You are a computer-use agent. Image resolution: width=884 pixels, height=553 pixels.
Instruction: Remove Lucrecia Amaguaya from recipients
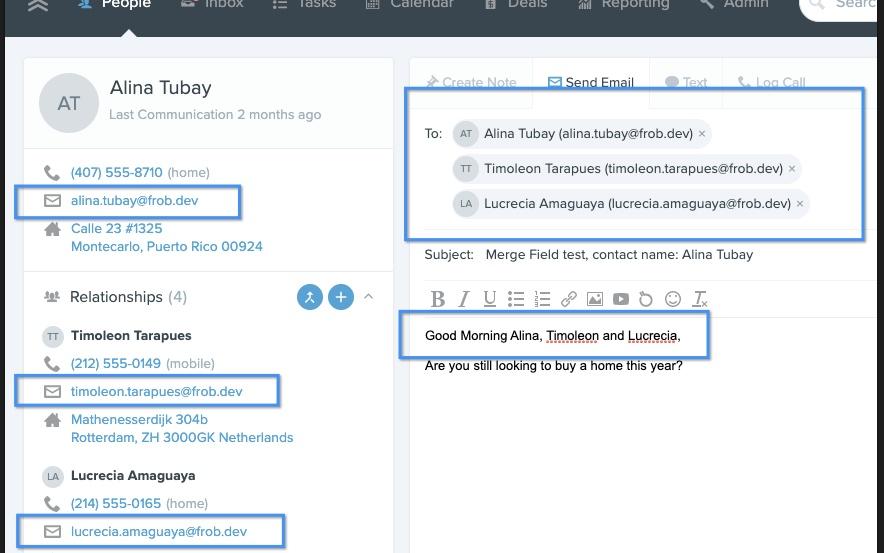(x=800, y=204)
